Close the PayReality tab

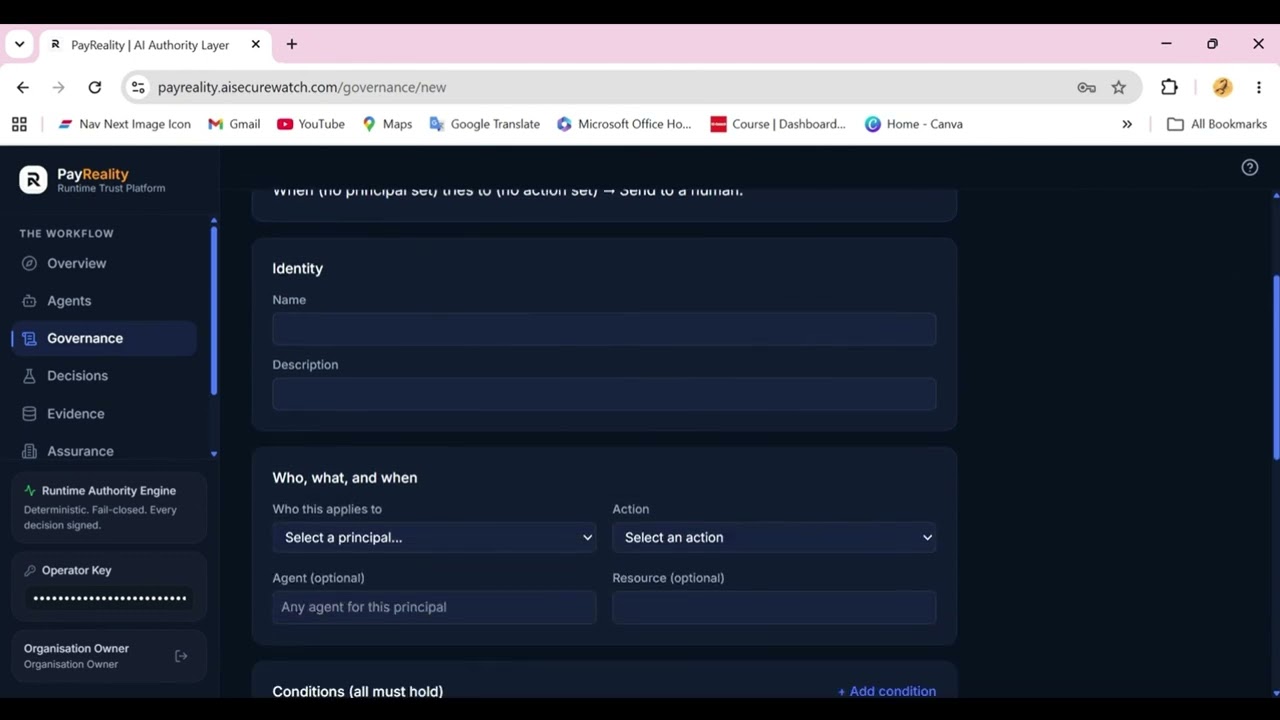[256, 44]
